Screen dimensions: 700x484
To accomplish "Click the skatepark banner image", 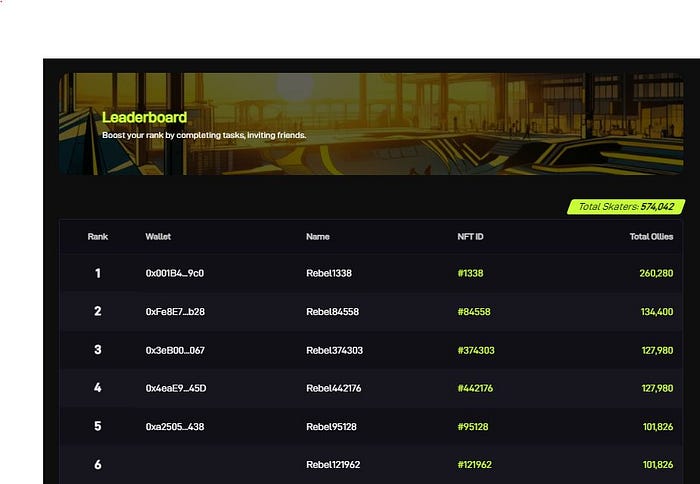I will pos(371,124).
